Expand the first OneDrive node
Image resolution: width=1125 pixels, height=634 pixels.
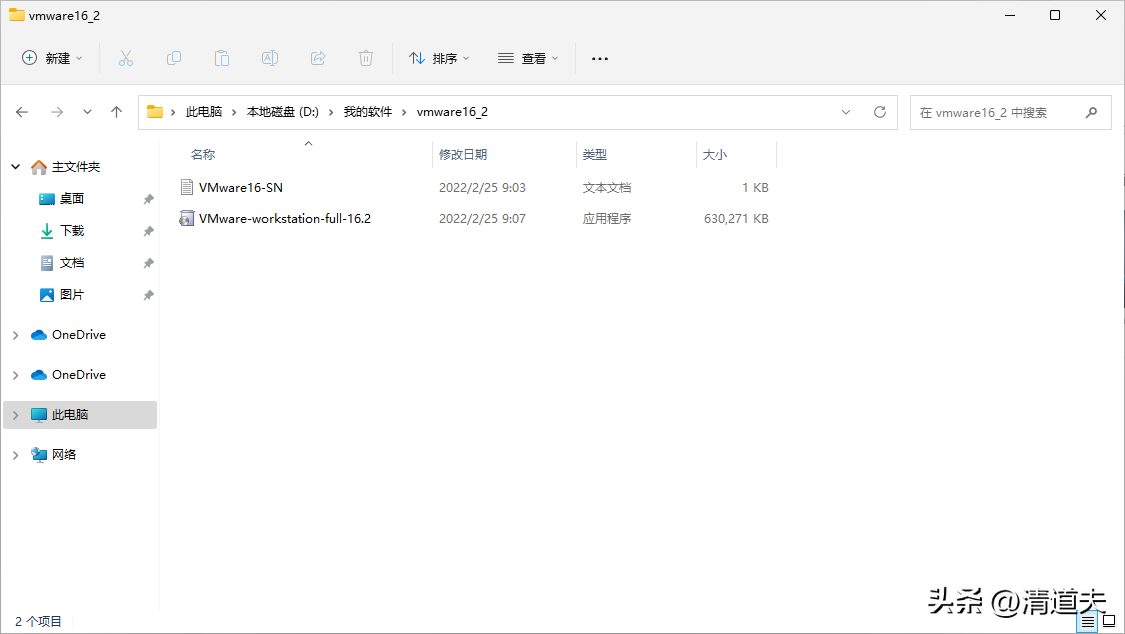[x=15, y=335]
